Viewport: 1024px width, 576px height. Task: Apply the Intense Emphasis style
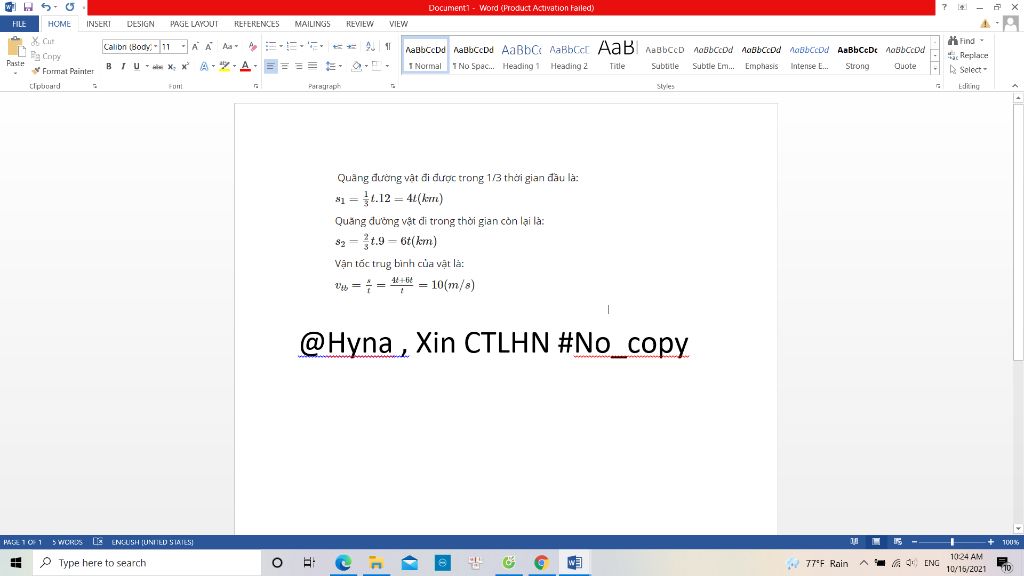pyautogui.click(x=809, y=56)
